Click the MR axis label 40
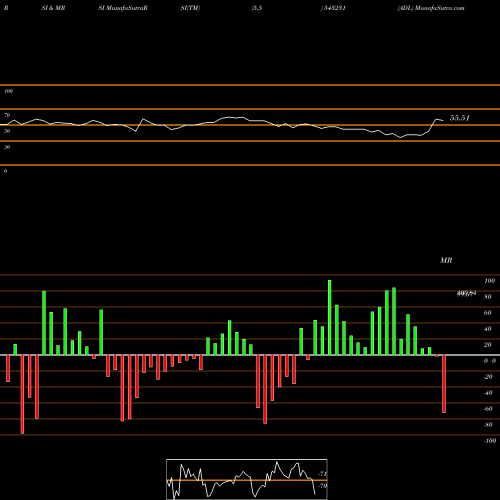 pos(488,329)
